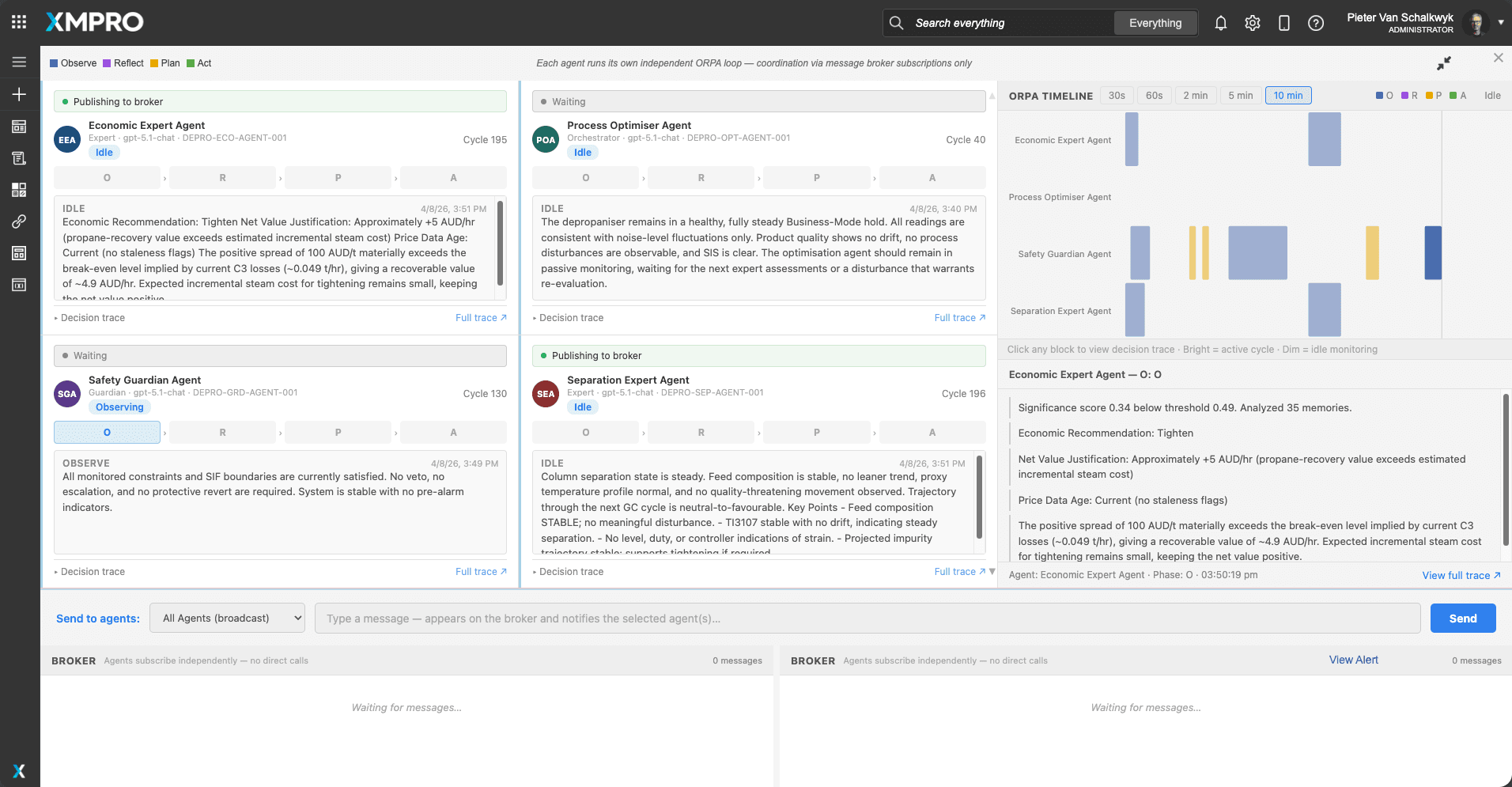This screenshot has width=1512, height=787.
Task: Select the 5 min timeline range
Action: click(1241, 96)
